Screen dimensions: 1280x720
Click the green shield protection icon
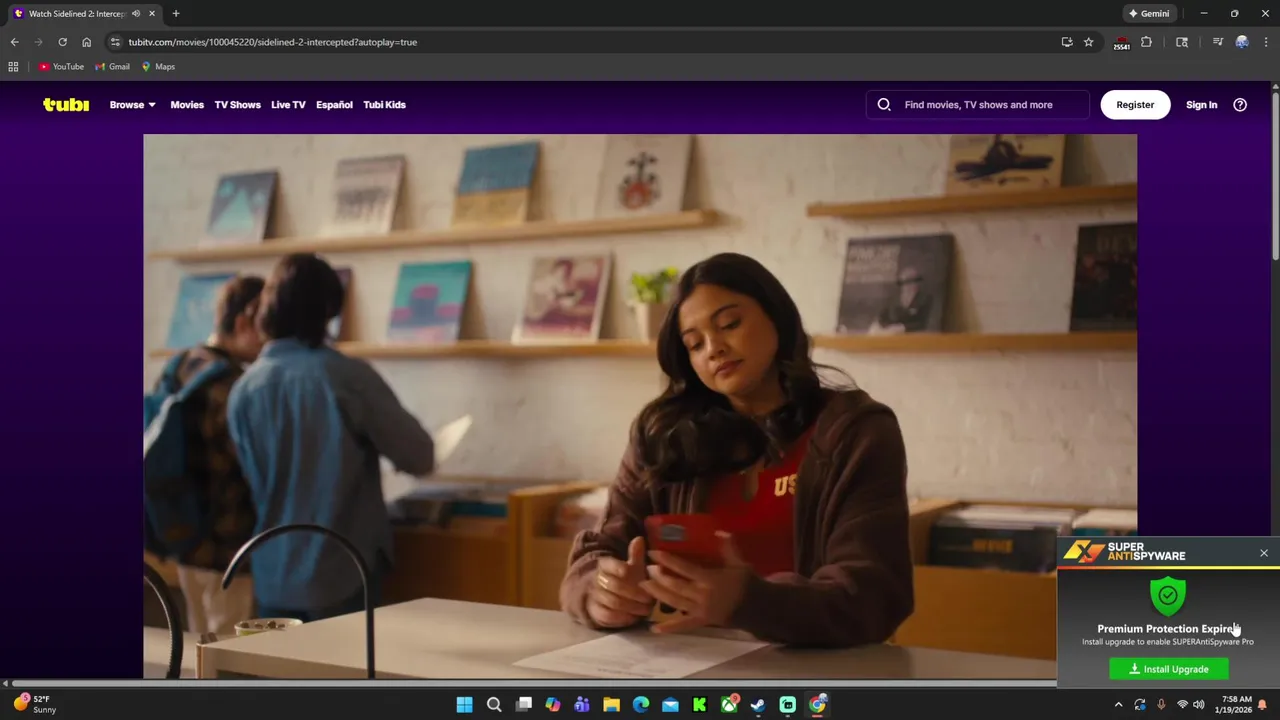(1168, 596)
